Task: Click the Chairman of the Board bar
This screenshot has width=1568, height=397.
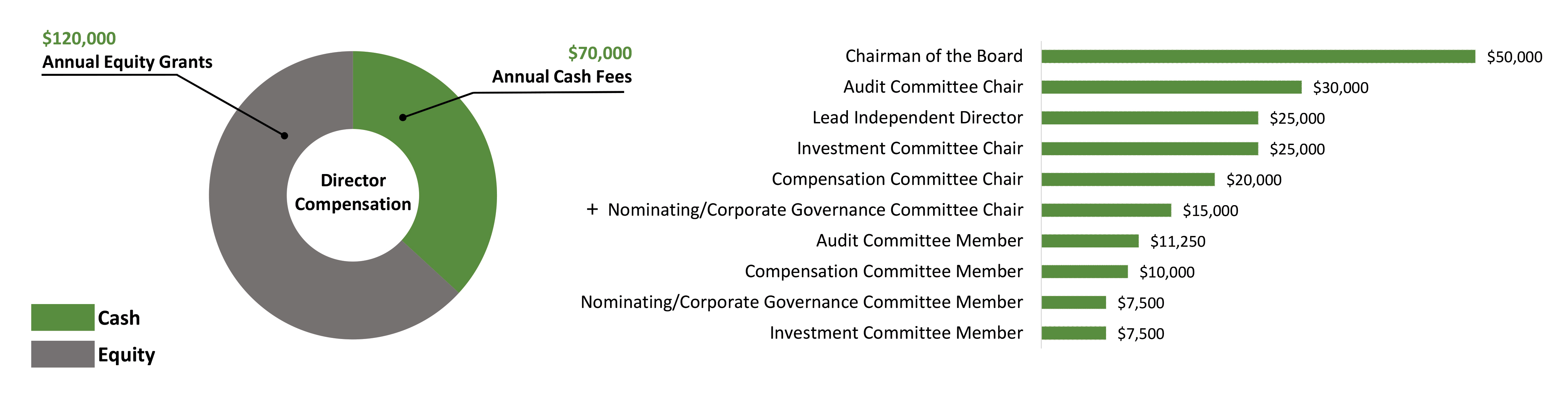Action: [x=1258, y=57]
